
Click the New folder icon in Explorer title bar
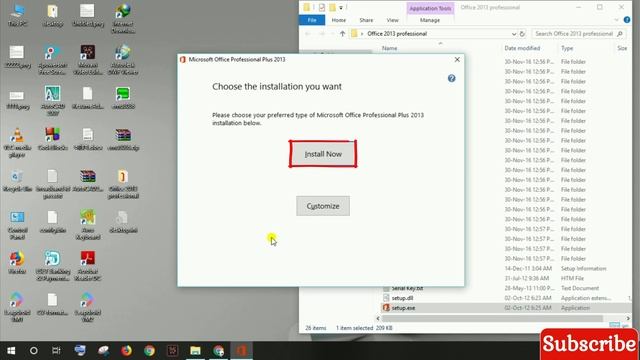(x=332, y=7)
